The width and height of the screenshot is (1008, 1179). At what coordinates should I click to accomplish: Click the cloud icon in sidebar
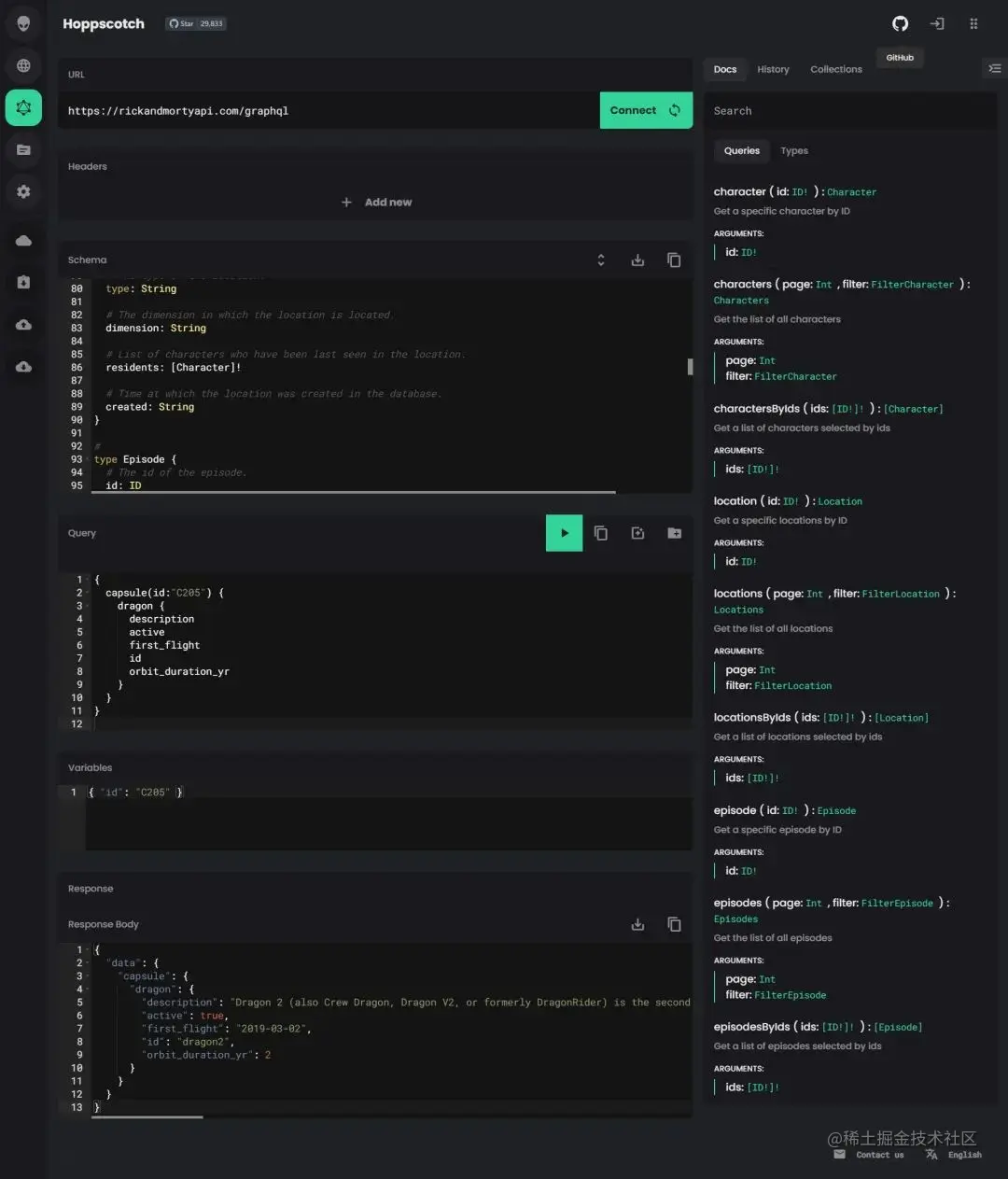coord(23,241)
